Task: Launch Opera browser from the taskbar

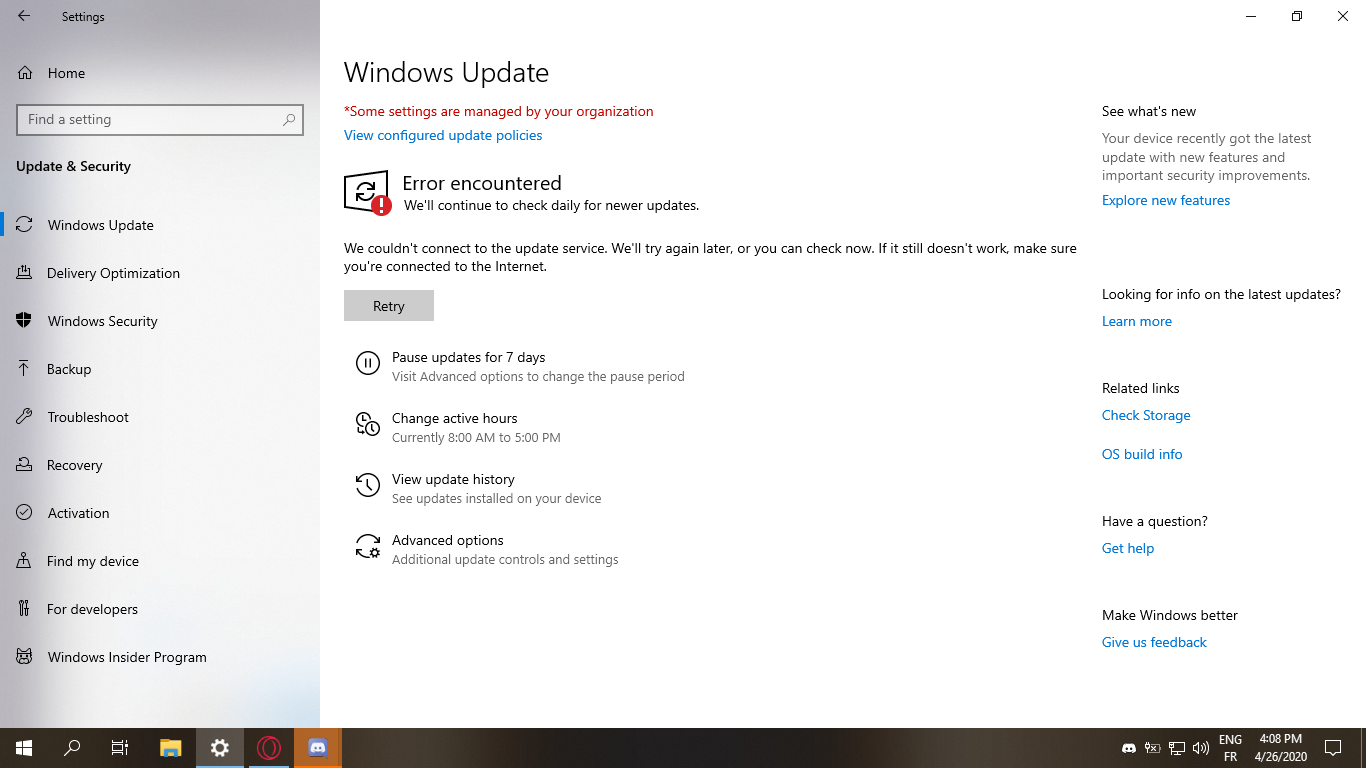Action: (x=269, y=748)
